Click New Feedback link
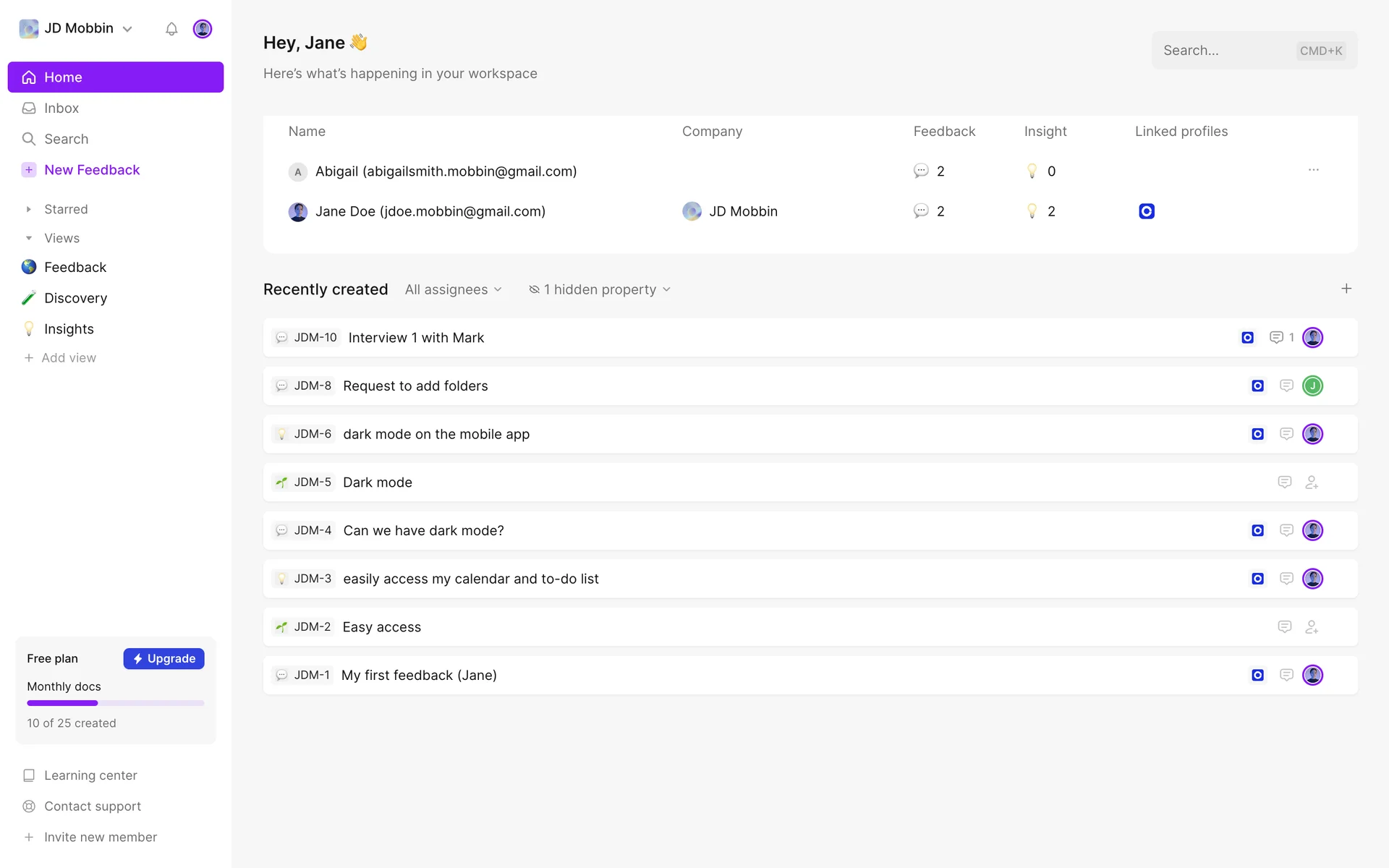1389x868 pixels. [x=92, y=170]
